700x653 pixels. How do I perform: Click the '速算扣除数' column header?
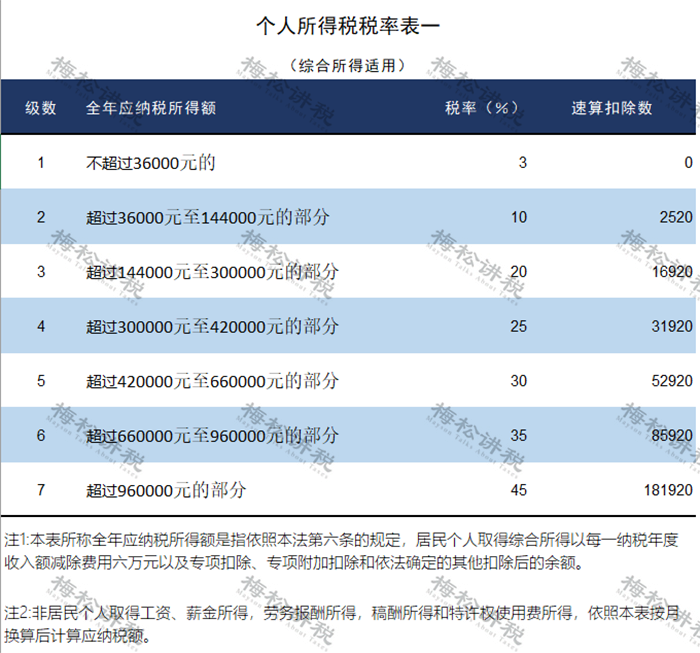pos(612,108)
